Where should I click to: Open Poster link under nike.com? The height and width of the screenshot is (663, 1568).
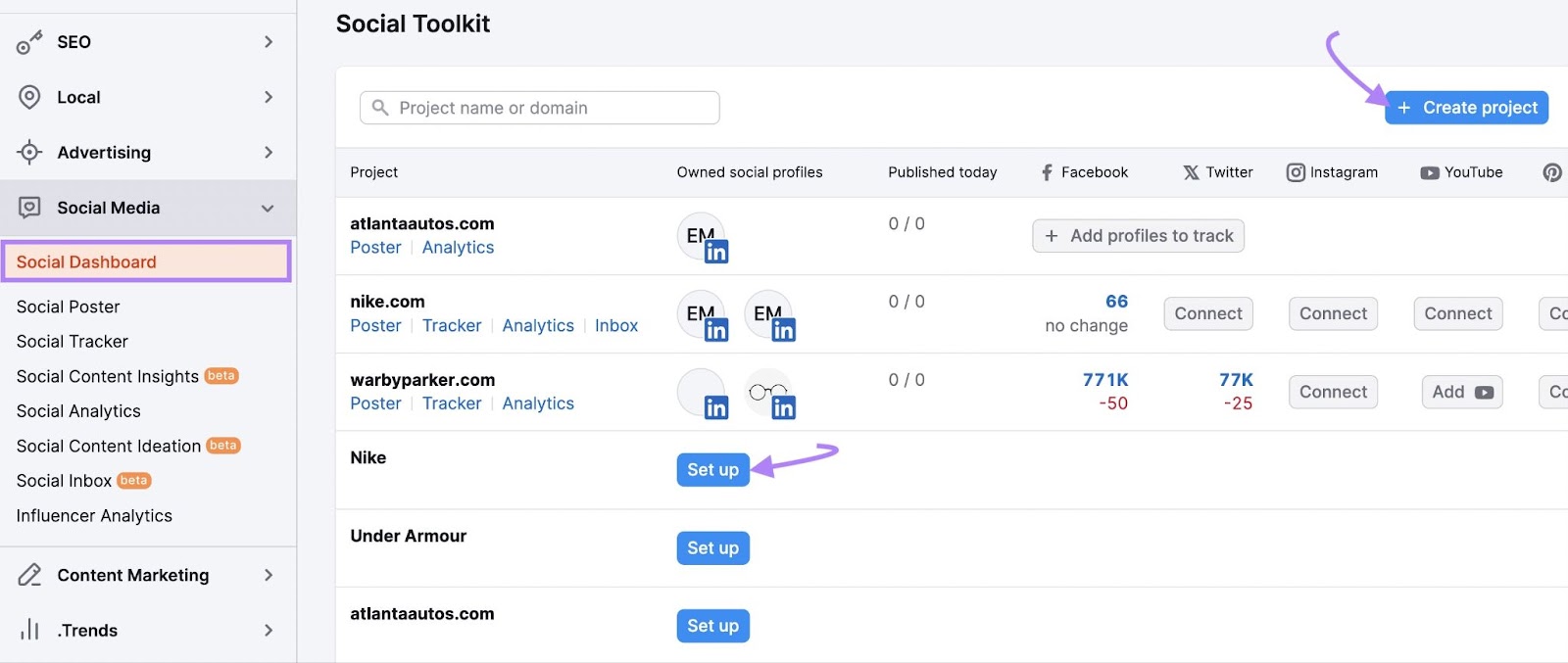375,326
